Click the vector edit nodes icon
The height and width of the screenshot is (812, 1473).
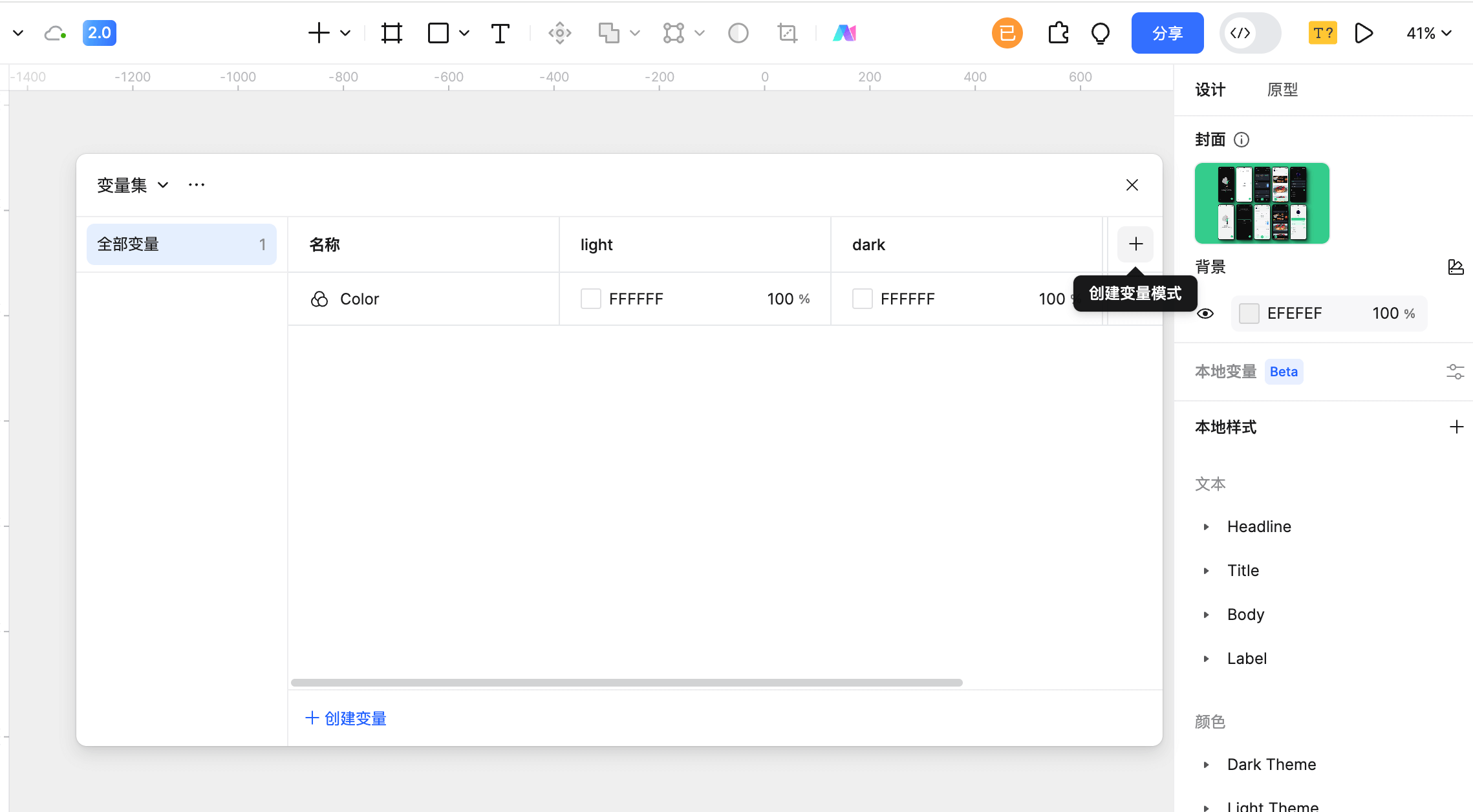point(674,33)
